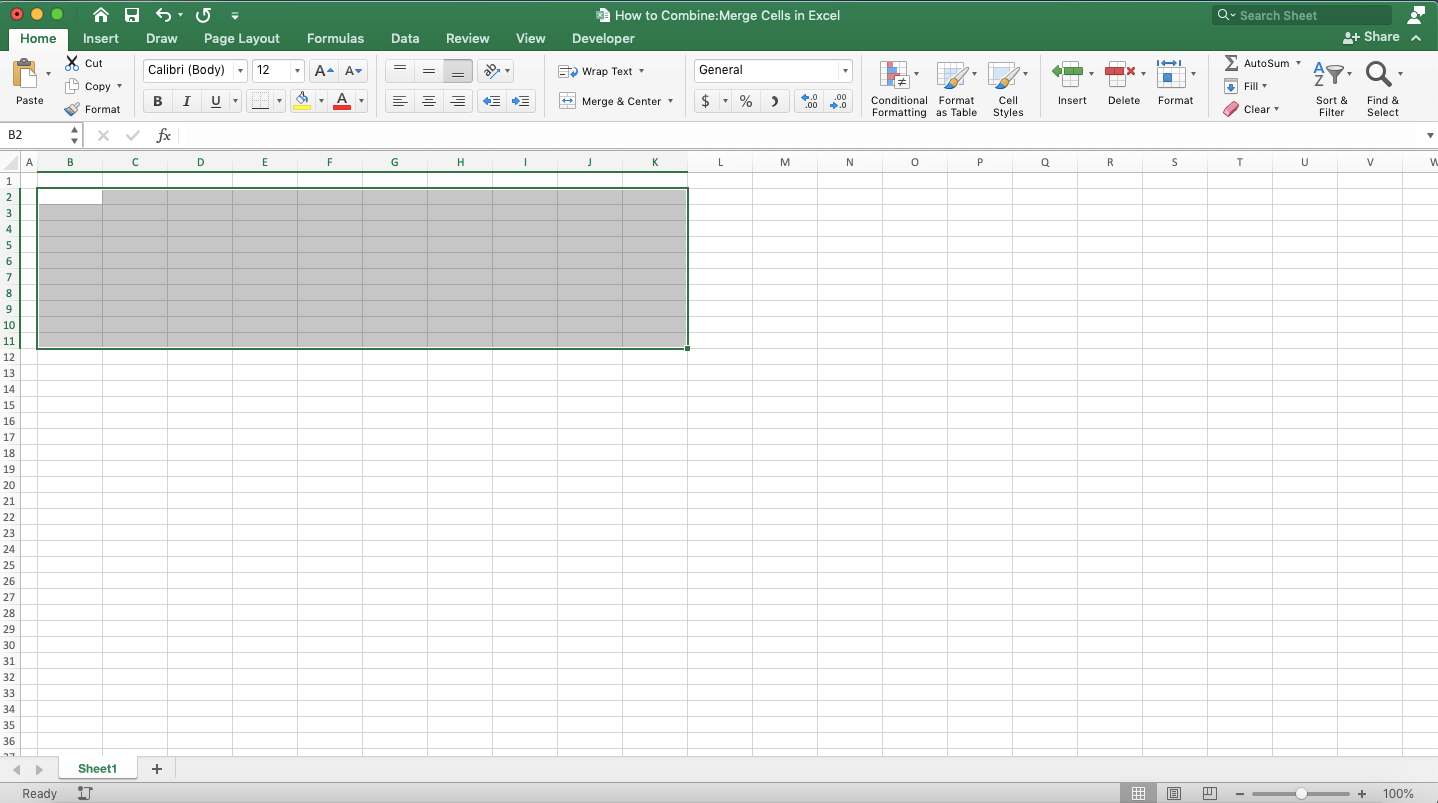Click the Format as Table icon
Screen dimensions: 1438x803
coord(956,88)
